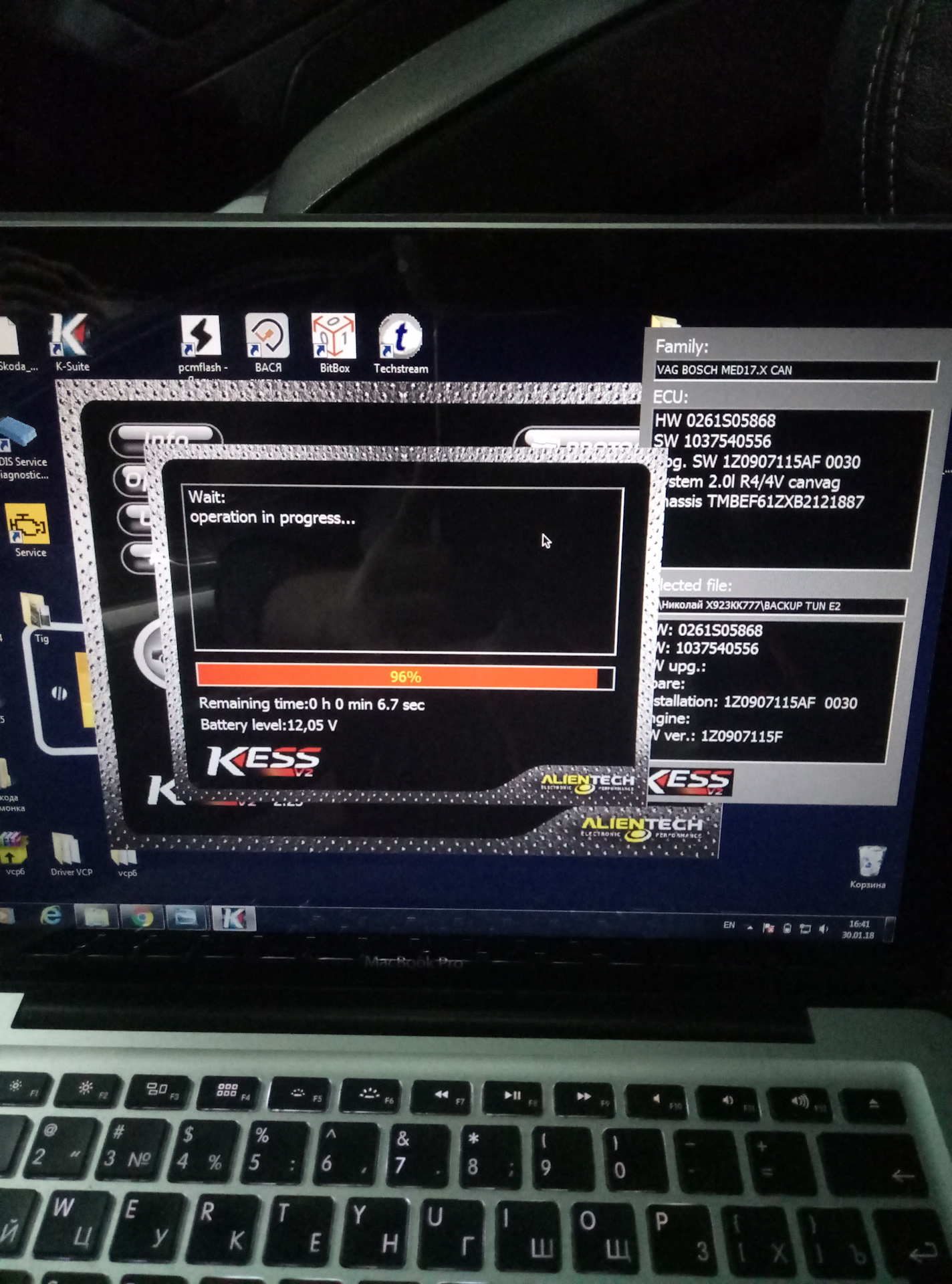Open the Driver VCP folder

click(70, 854)
